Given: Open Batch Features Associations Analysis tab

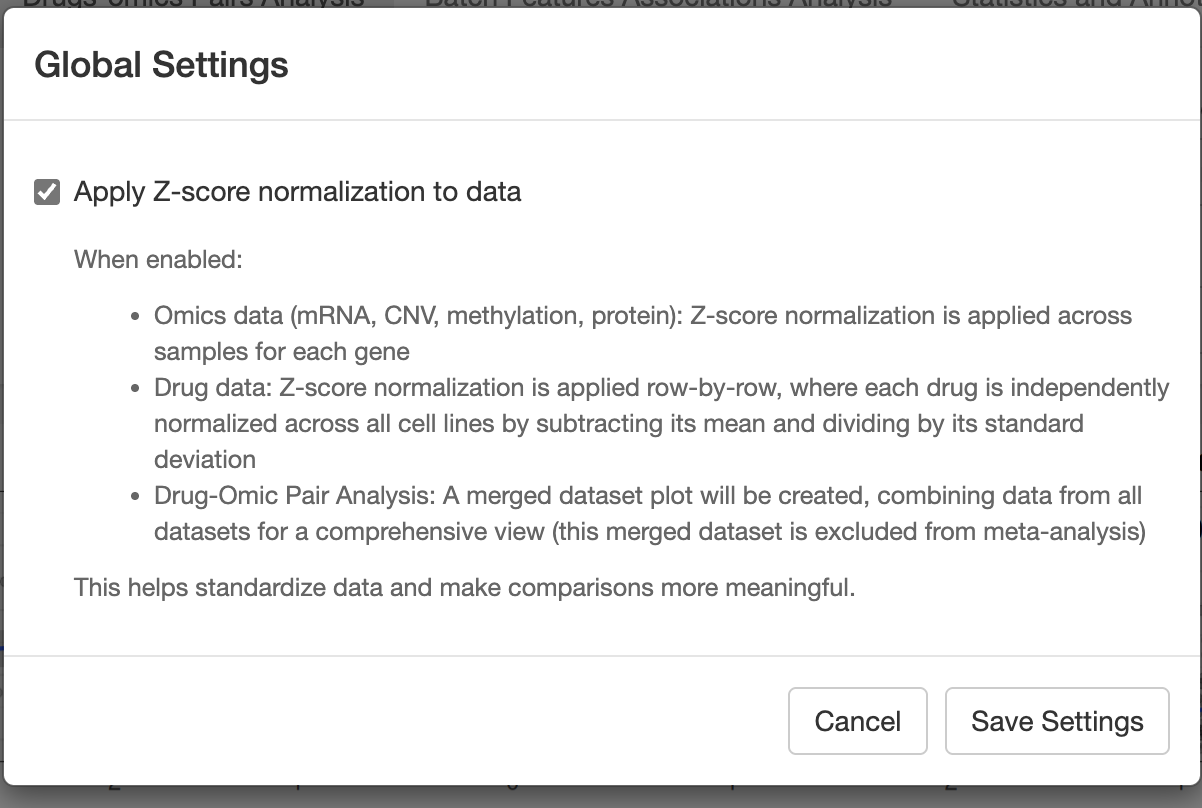Looking at the screenshot, I should click(x=658, y=3).
